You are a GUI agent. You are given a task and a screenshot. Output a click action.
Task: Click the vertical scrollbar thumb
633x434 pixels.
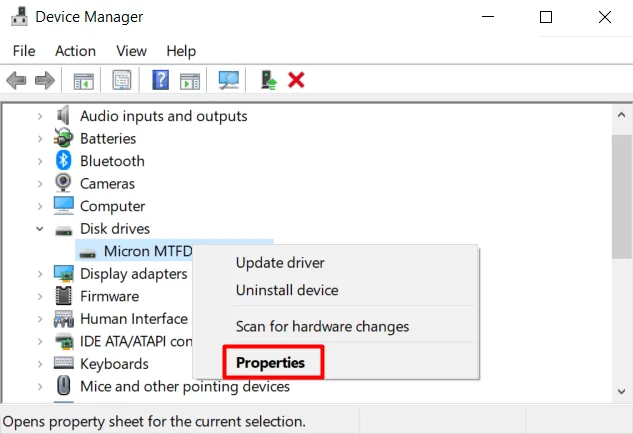621,197
